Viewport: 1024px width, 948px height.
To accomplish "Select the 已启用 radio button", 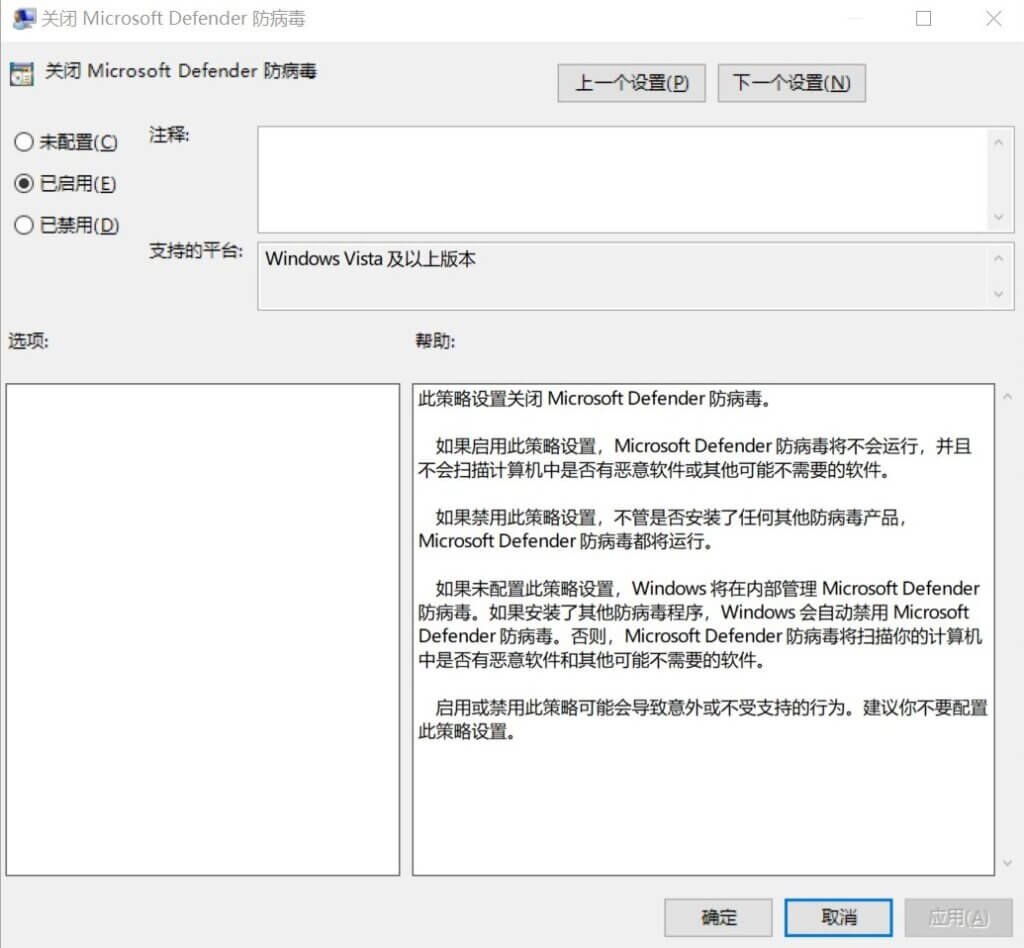I will tap(23, 184).
